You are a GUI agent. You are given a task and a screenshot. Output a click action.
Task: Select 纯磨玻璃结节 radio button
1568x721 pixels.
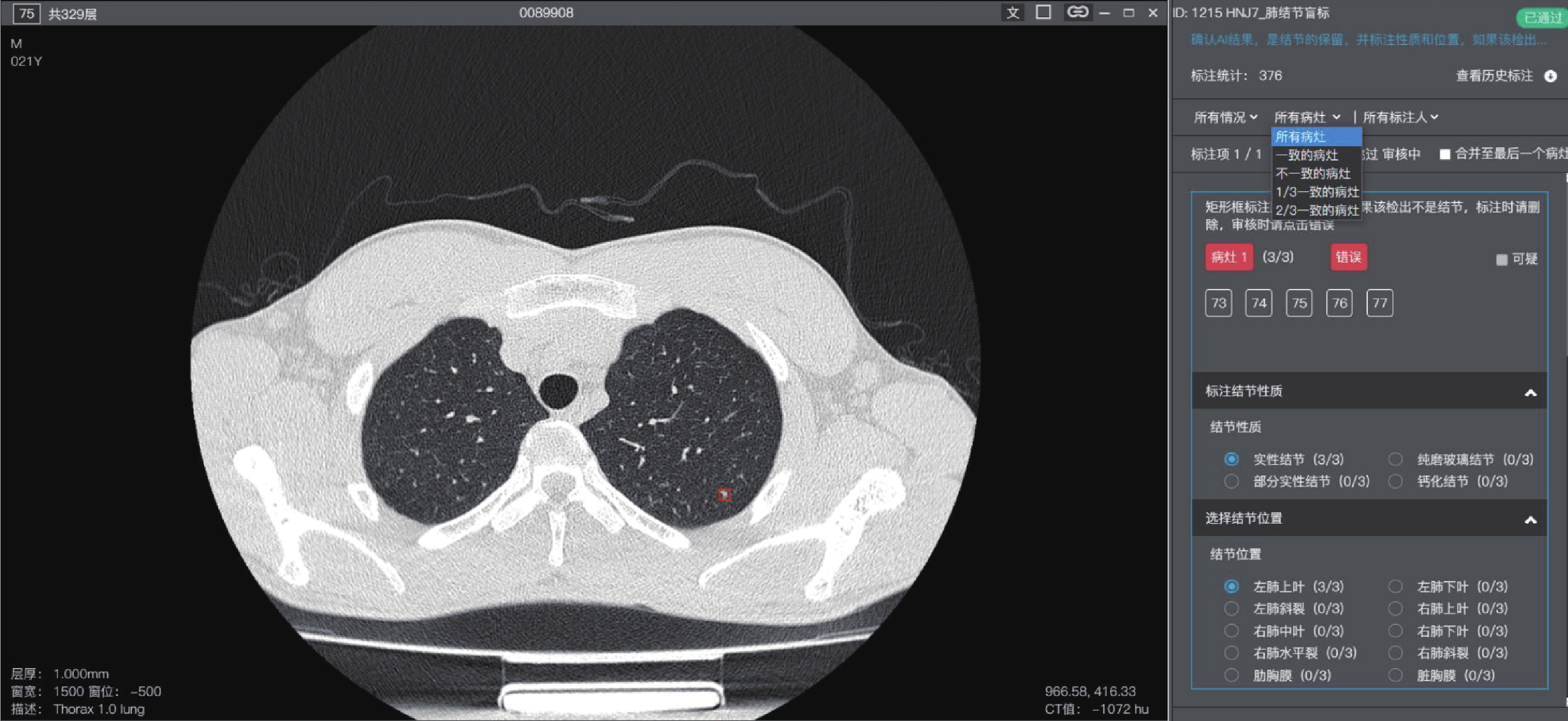point(1395,459)
